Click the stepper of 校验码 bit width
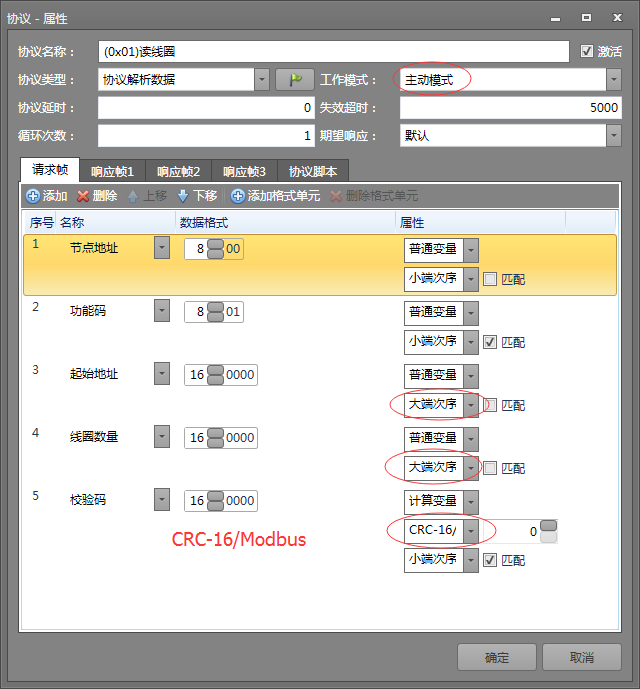 click(x=215, y=500)
